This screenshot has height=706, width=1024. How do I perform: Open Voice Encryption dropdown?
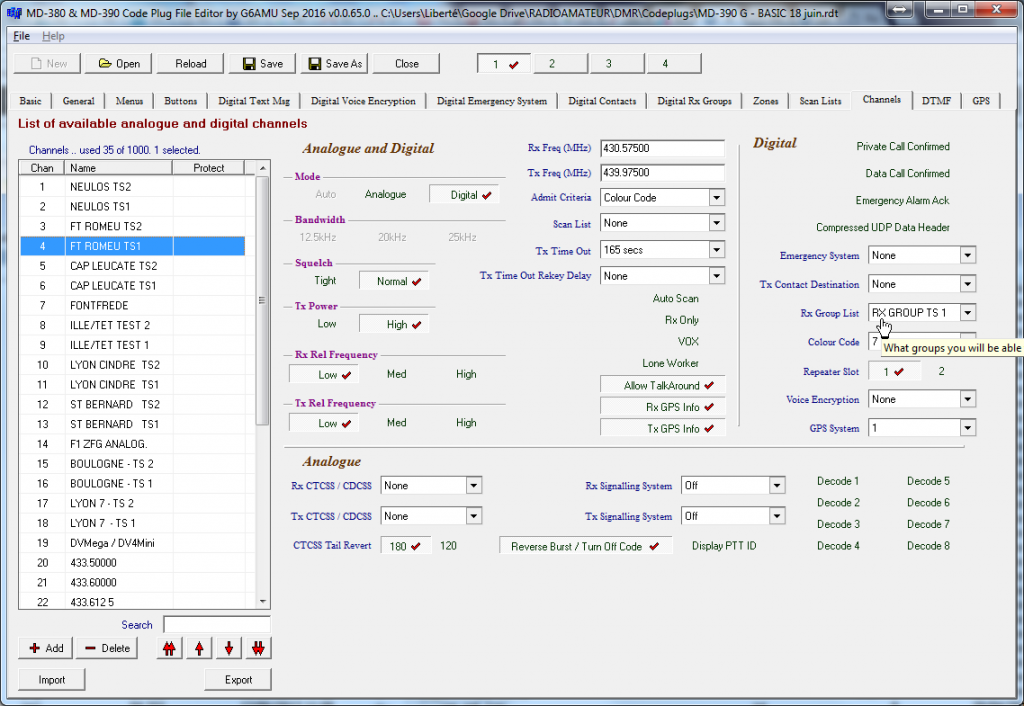(x=968, y=399)
